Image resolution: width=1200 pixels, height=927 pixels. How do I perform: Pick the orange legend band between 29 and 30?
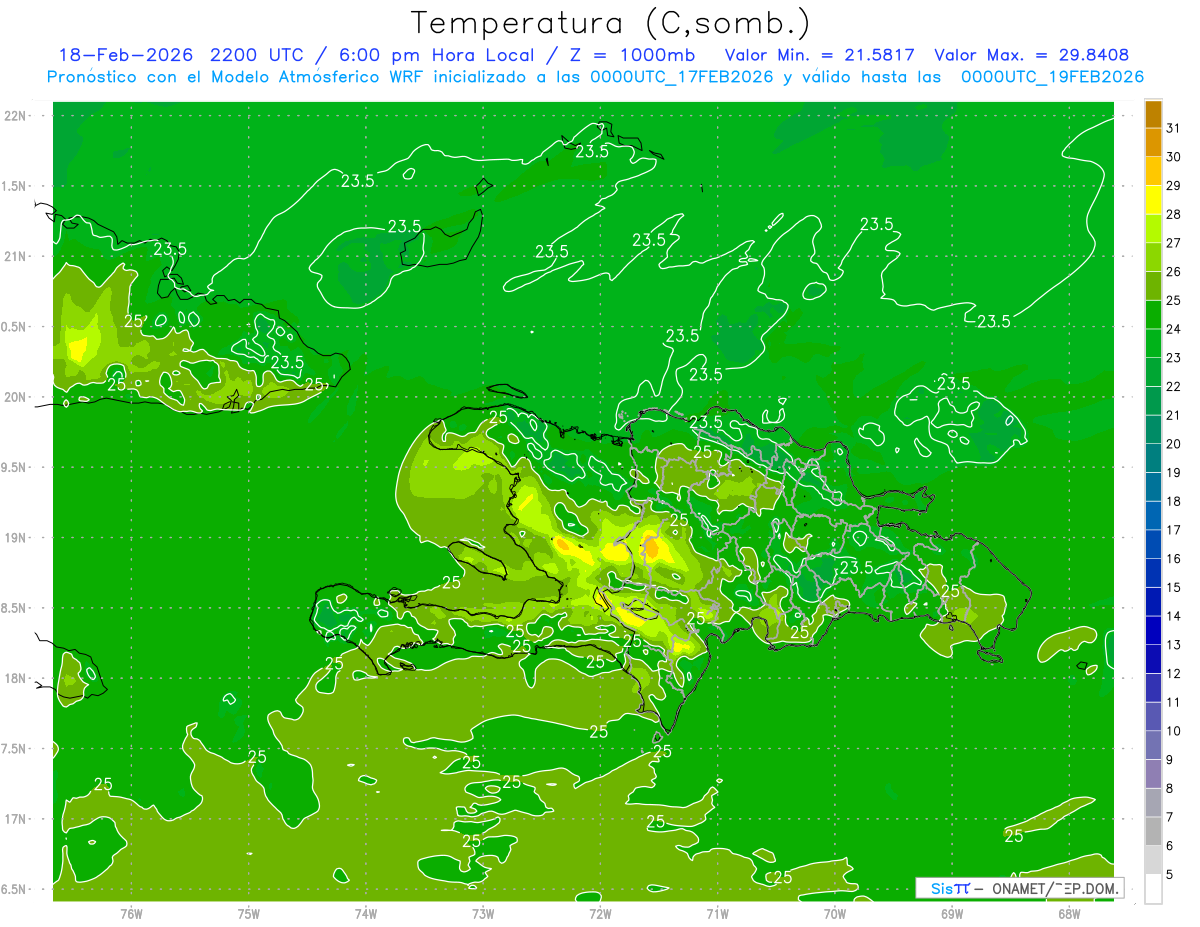coord(1153,171)
